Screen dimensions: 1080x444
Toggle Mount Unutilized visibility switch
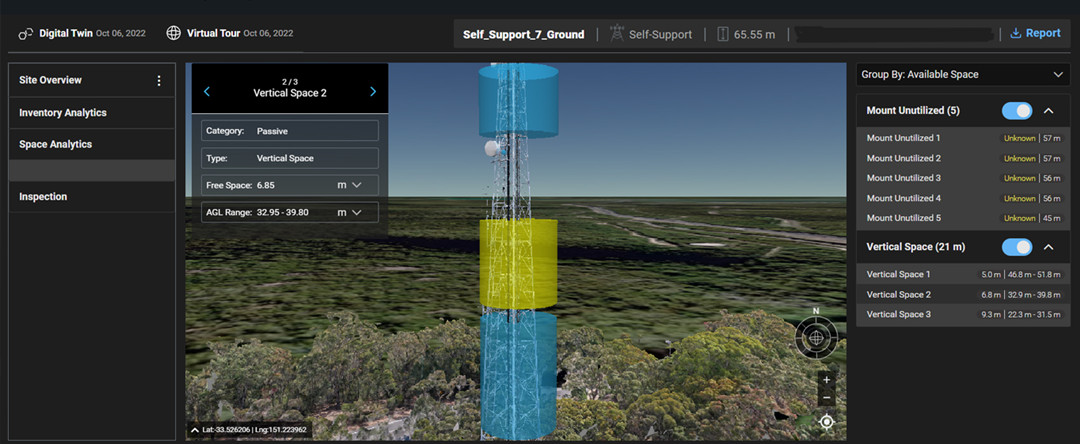tap(1017, 111)
